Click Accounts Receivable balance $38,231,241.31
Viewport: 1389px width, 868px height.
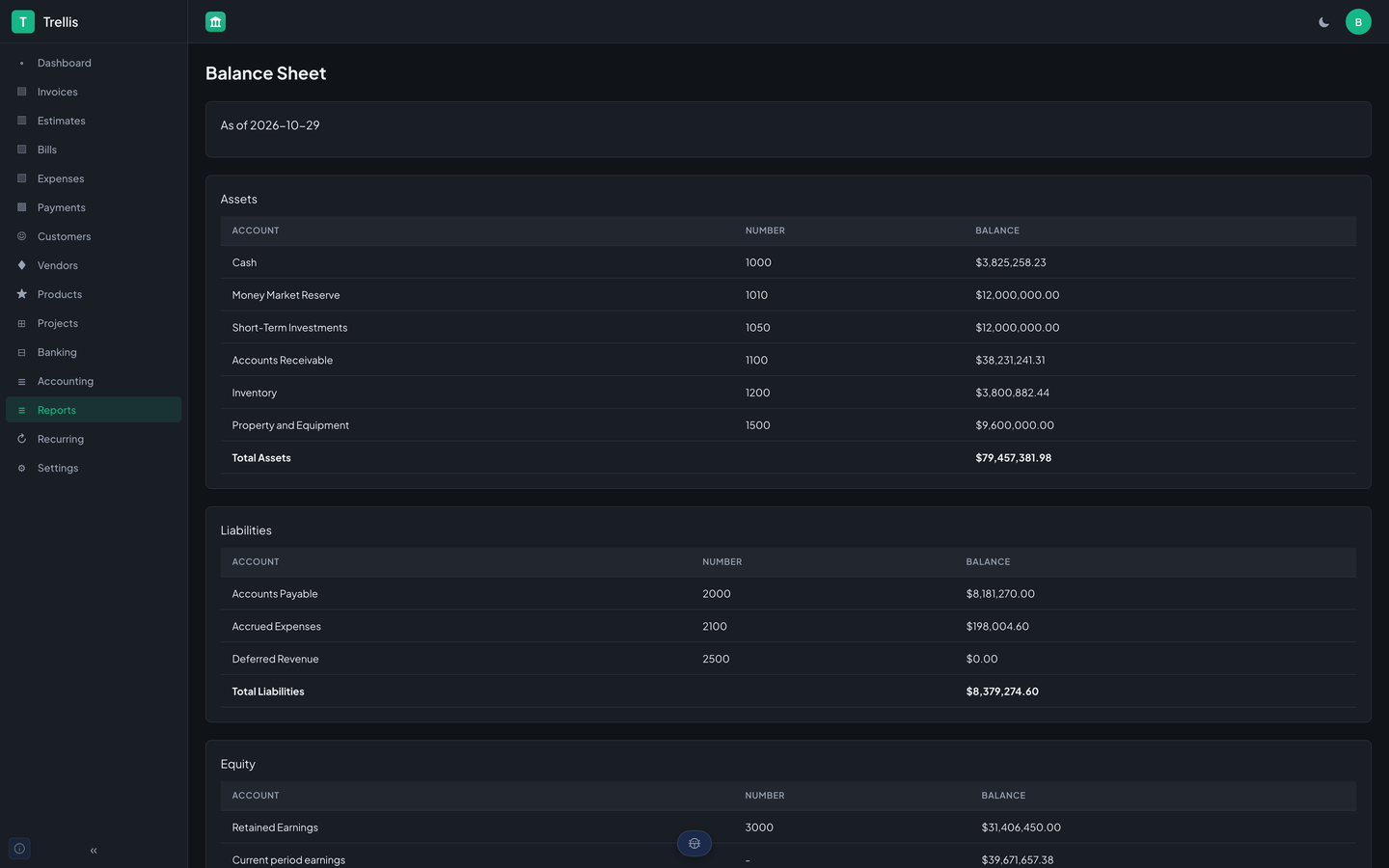point(1010,361)
